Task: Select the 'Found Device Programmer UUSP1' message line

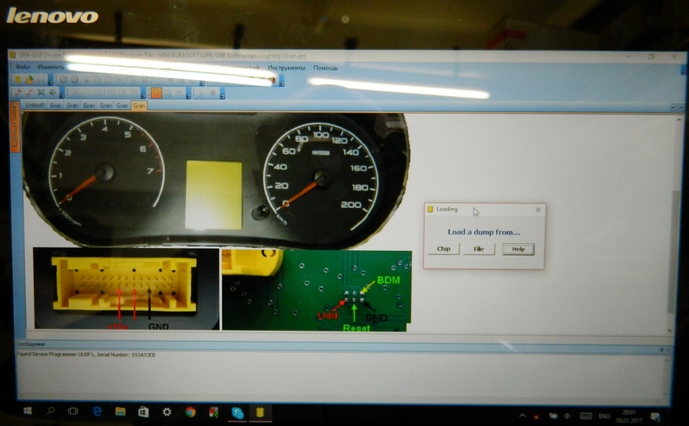Action: pos(86,354)
